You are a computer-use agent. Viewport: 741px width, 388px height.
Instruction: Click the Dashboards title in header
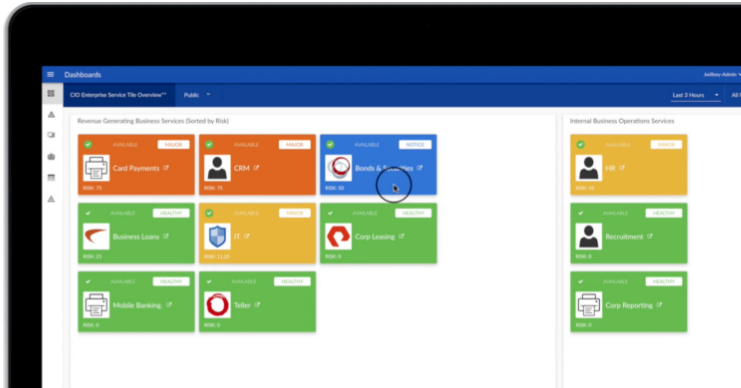pos(83,75)
